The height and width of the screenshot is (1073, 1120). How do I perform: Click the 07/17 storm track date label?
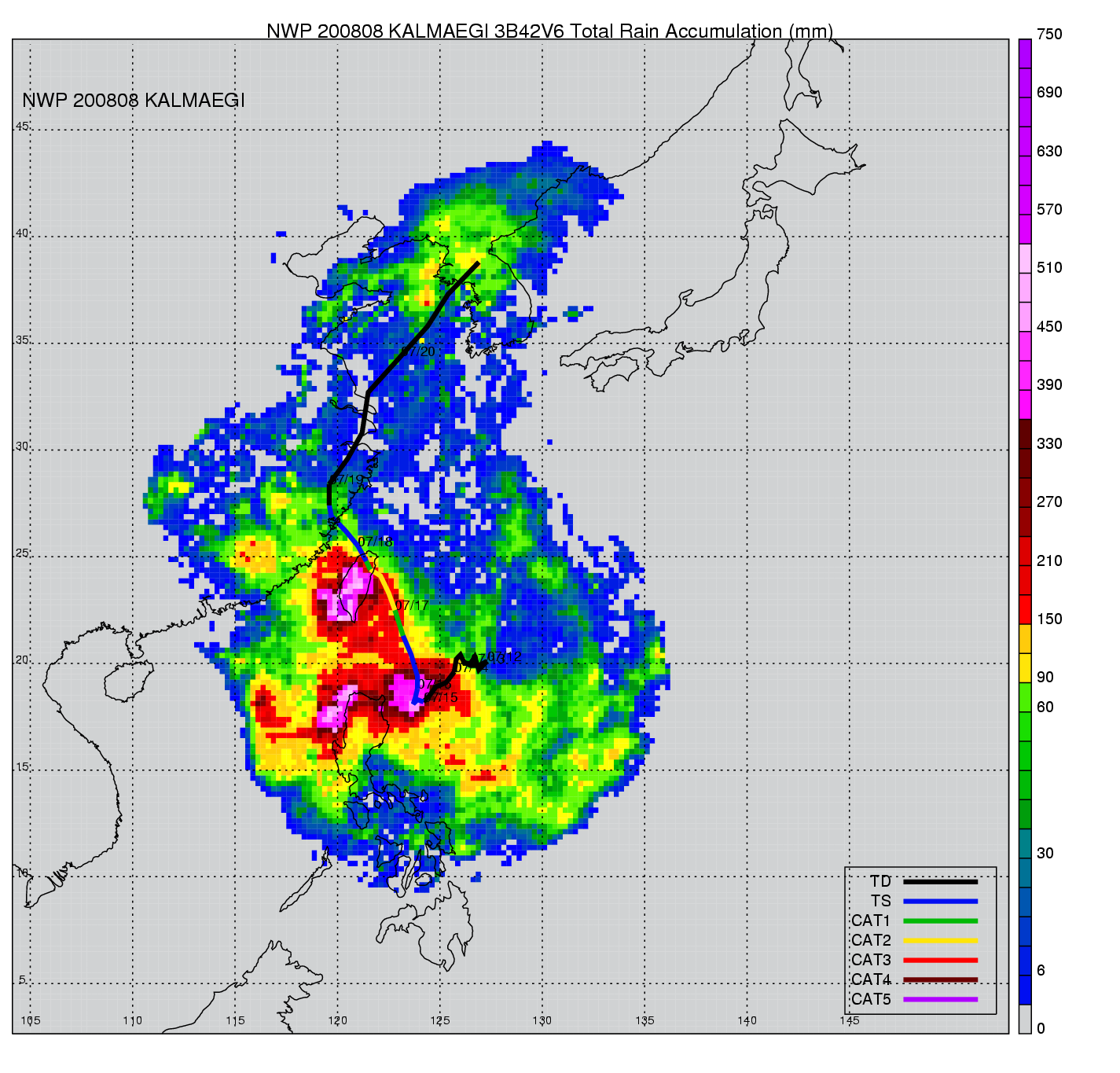coord(412,605)
